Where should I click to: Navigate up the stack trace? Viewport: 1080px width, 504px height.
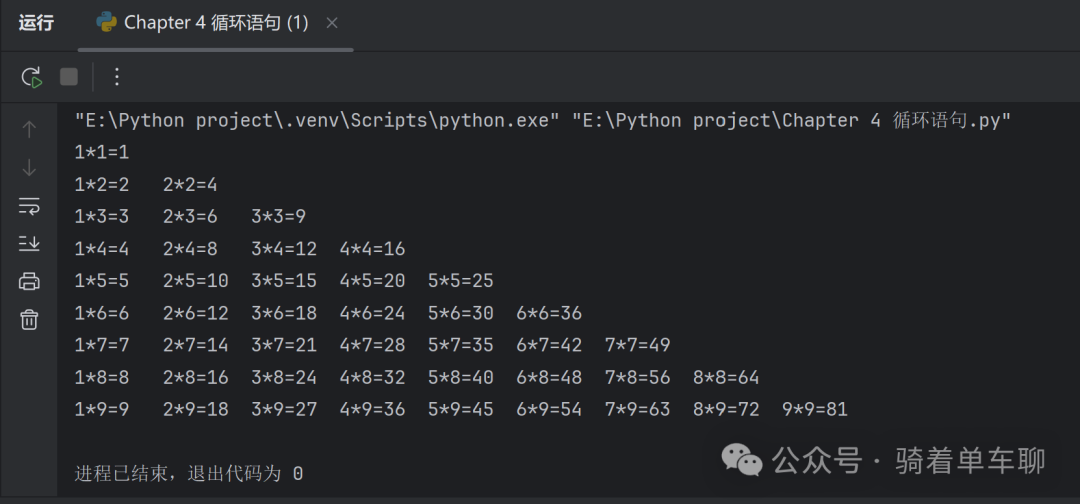29,129
